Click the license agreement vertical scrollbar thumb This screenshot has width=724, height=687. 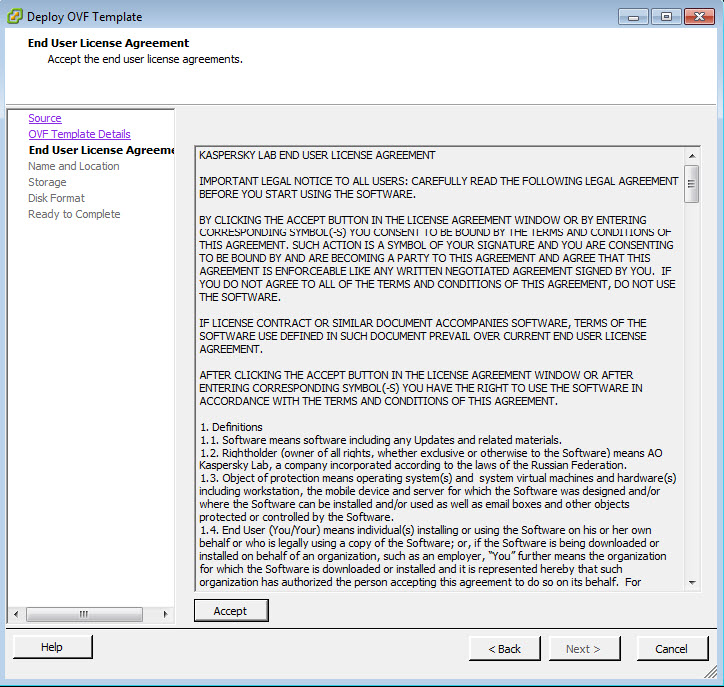pos(692,184)
